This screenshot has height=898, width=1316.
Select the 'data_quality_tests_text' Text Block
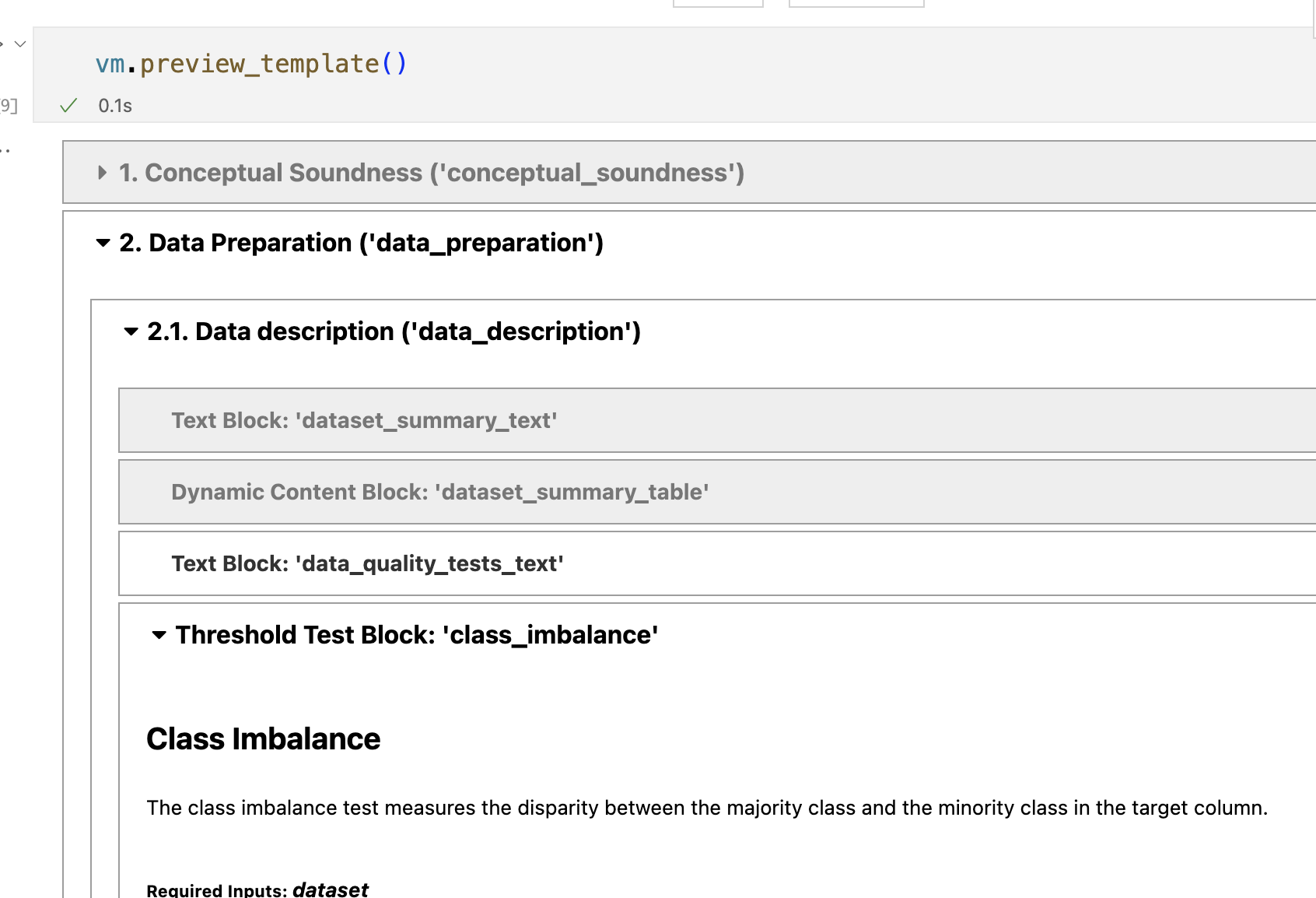pos(367,563)
